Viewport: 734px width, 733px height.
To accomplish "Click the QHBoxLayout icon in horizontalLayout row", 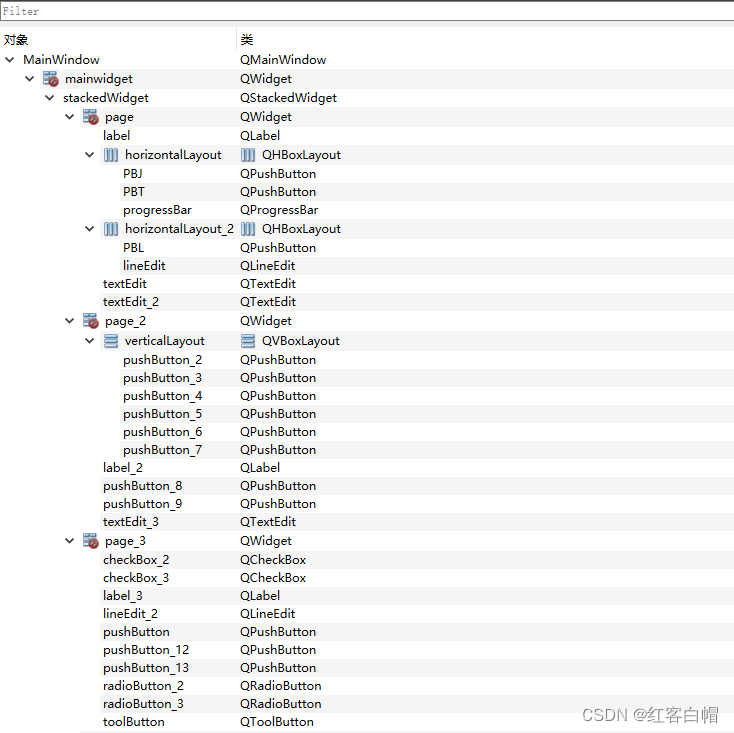I will coord(248,155).
